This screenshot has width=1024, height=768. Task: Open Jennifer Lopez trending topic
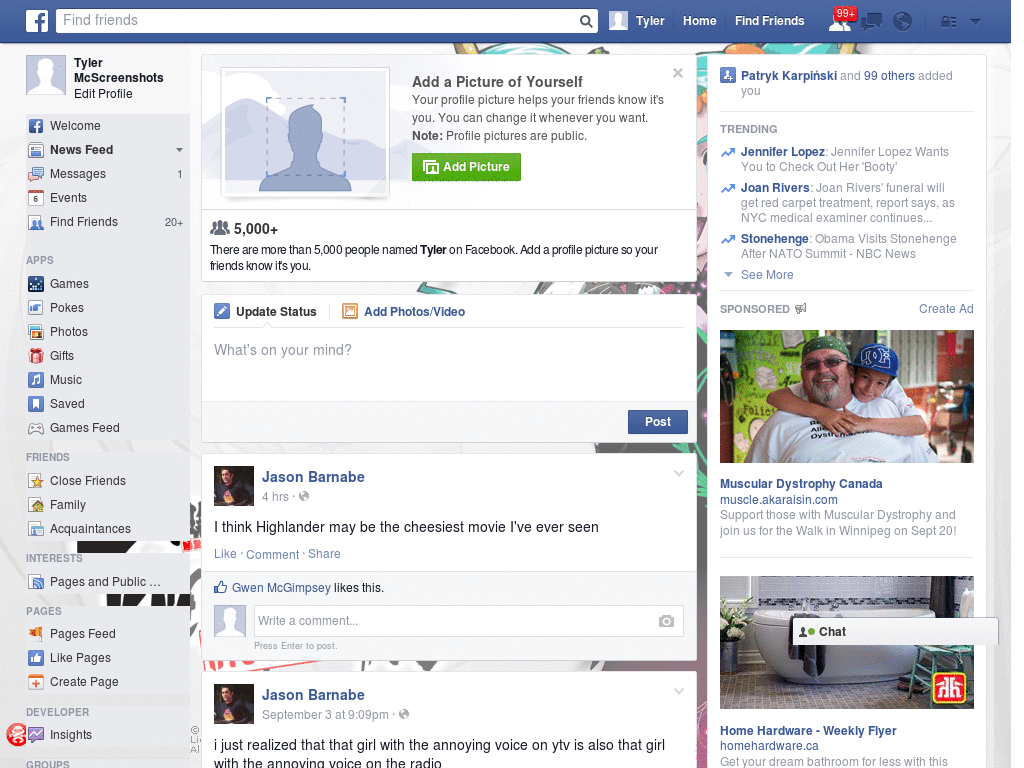(x=782, y=152)
